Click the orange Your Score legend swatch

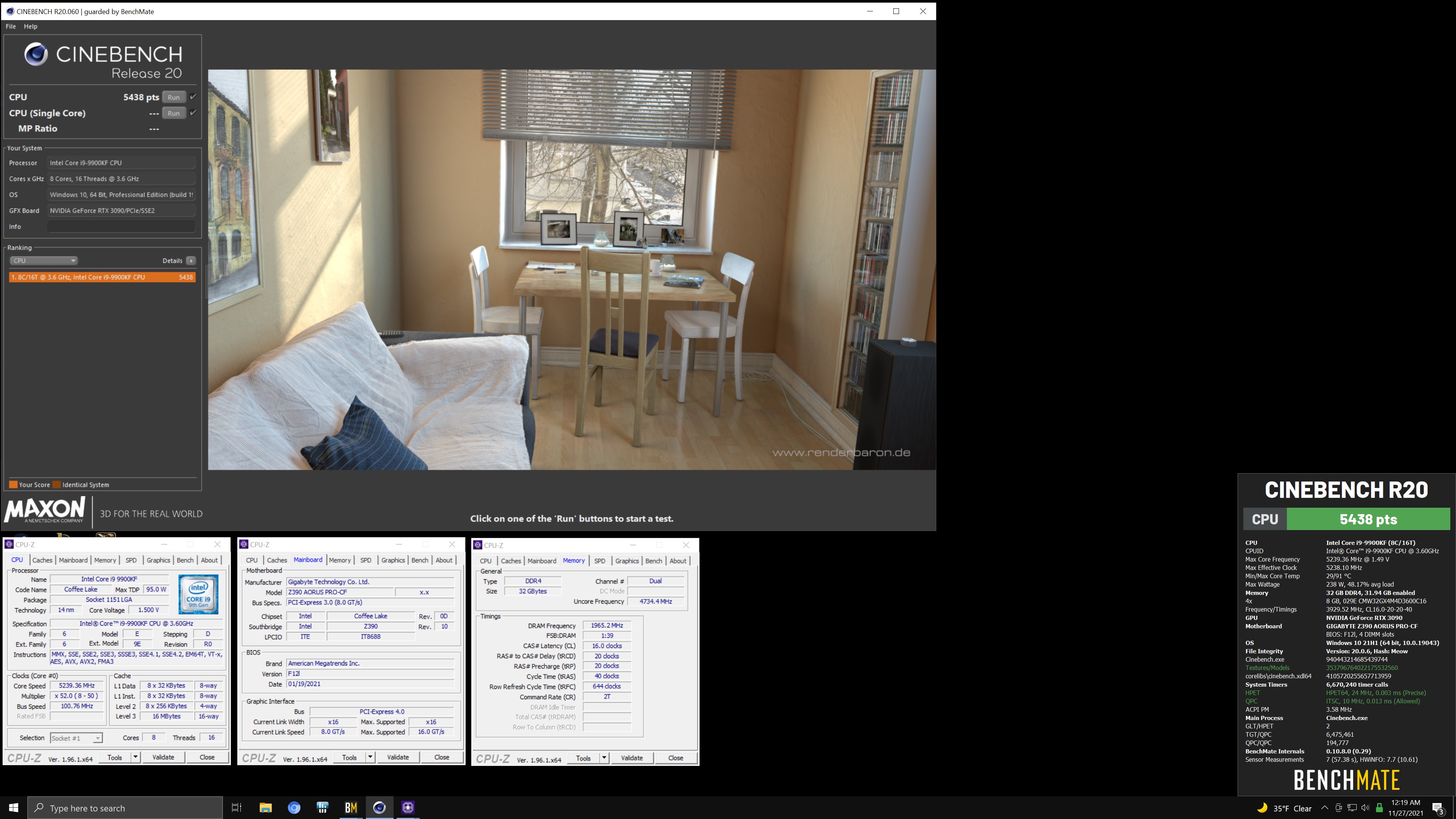click(13, 485)
